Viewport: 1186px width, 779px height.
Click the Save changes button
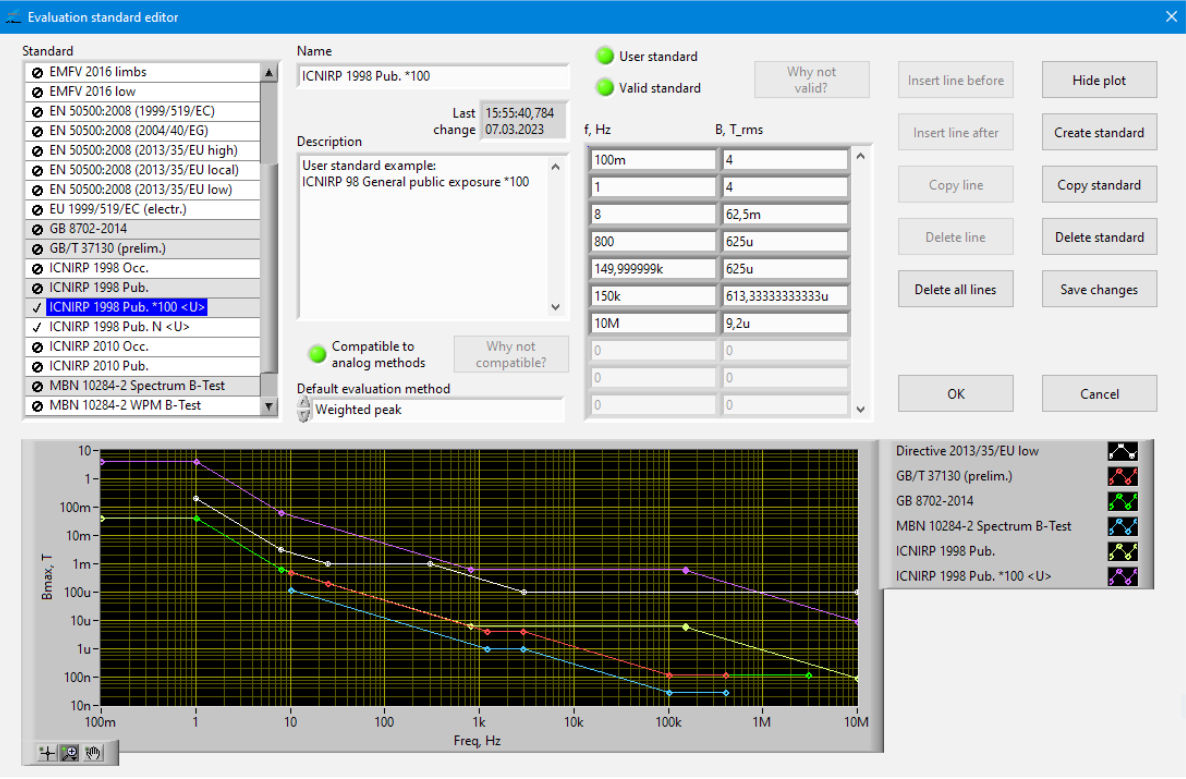pyautogui.click(x=1098, y=290)
